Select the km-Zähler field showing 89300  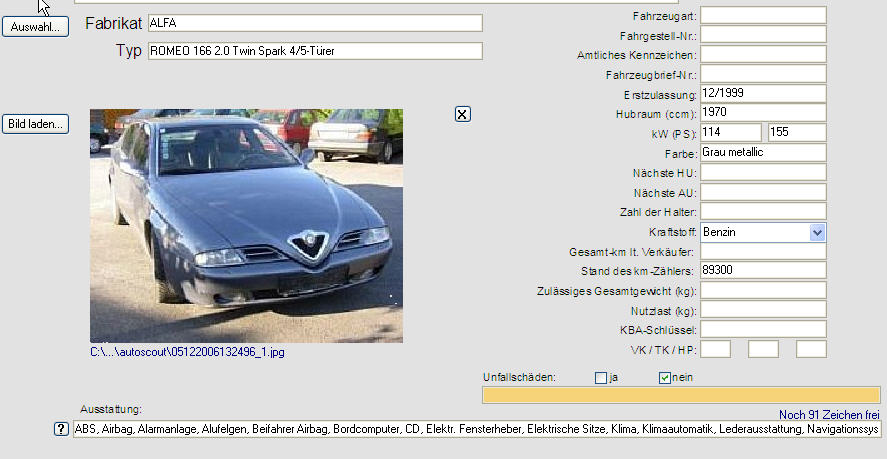(763, 271)
